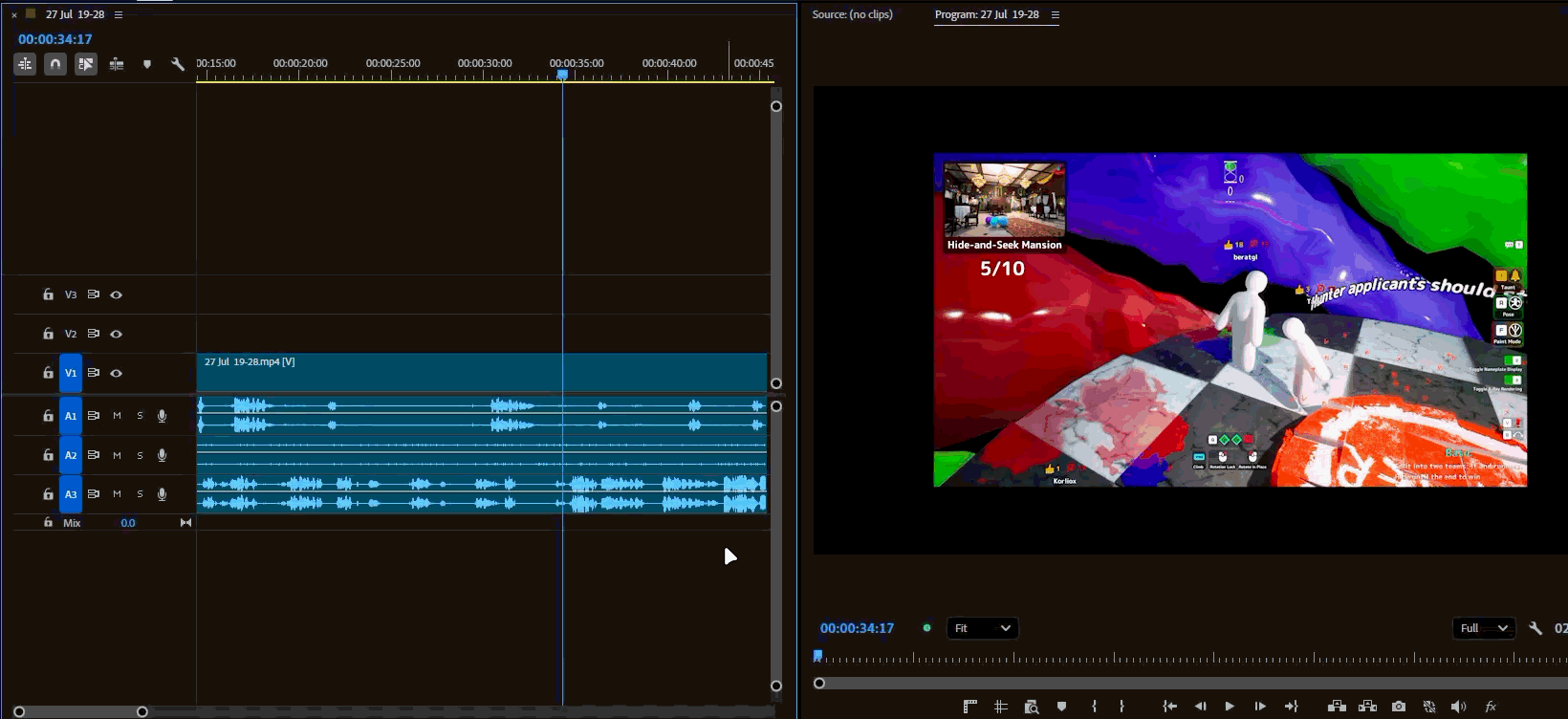The image size is (1568, 719).
Task: Go to In point
Action: (1169, 707)
